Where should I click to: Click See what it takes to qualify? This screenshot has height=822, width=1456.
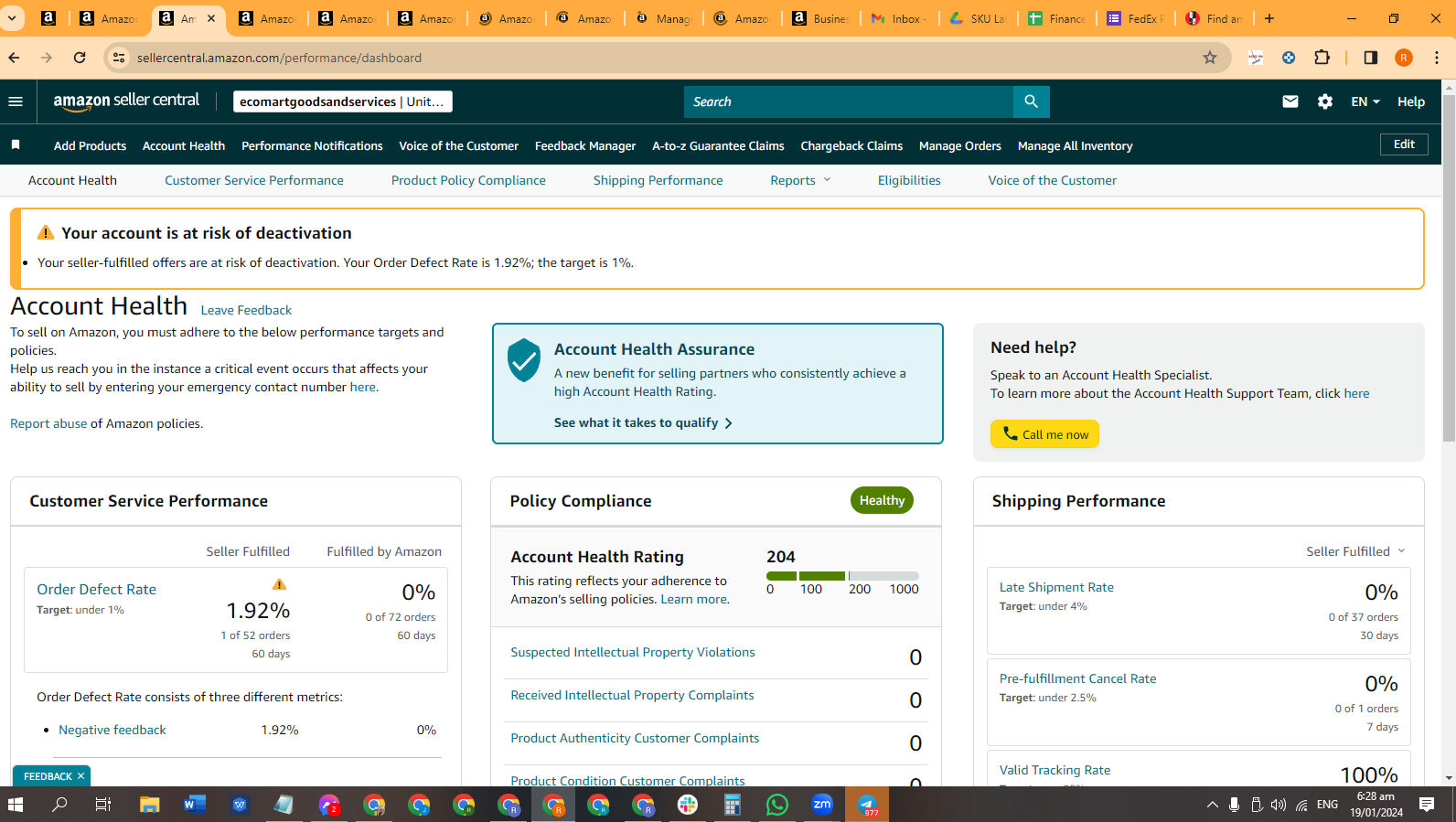pos(643,422)
